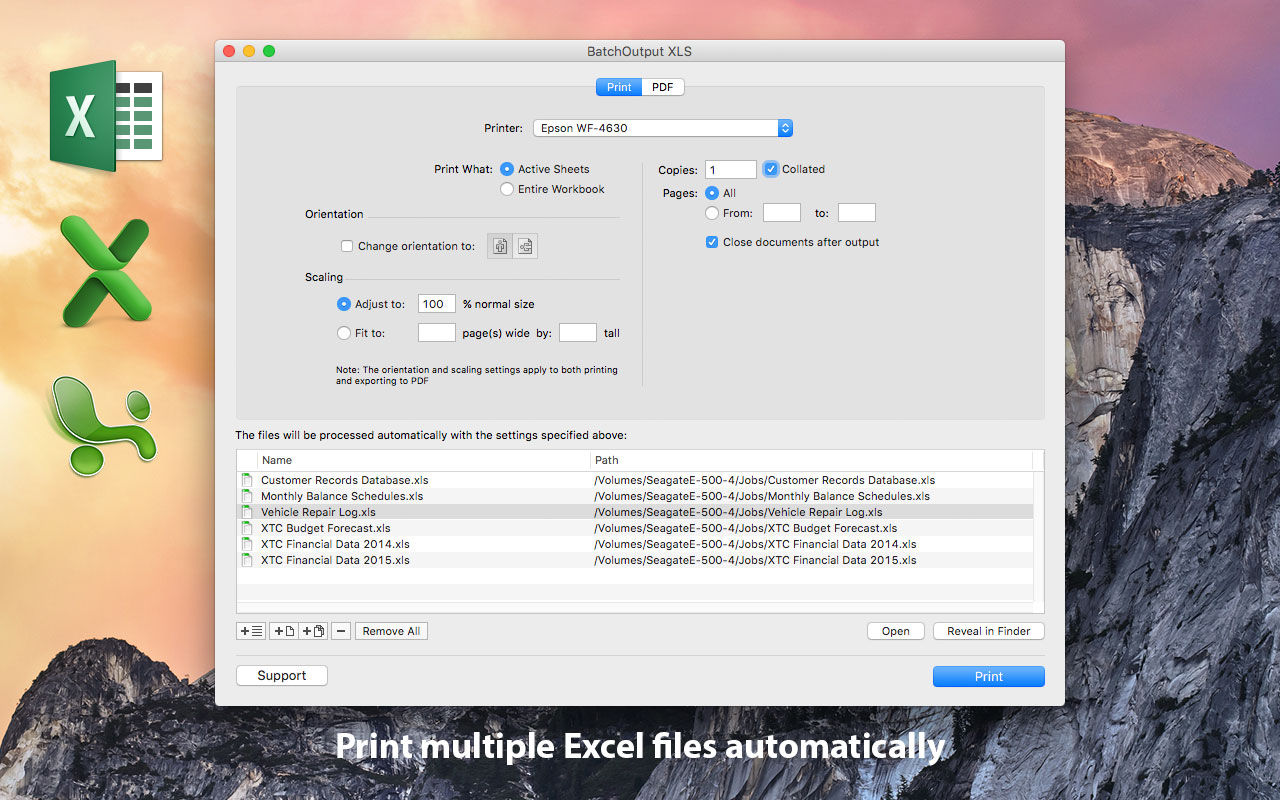Screen dimensions: 1280x800
Task: Click the add files list icon button
Action: 252,631
